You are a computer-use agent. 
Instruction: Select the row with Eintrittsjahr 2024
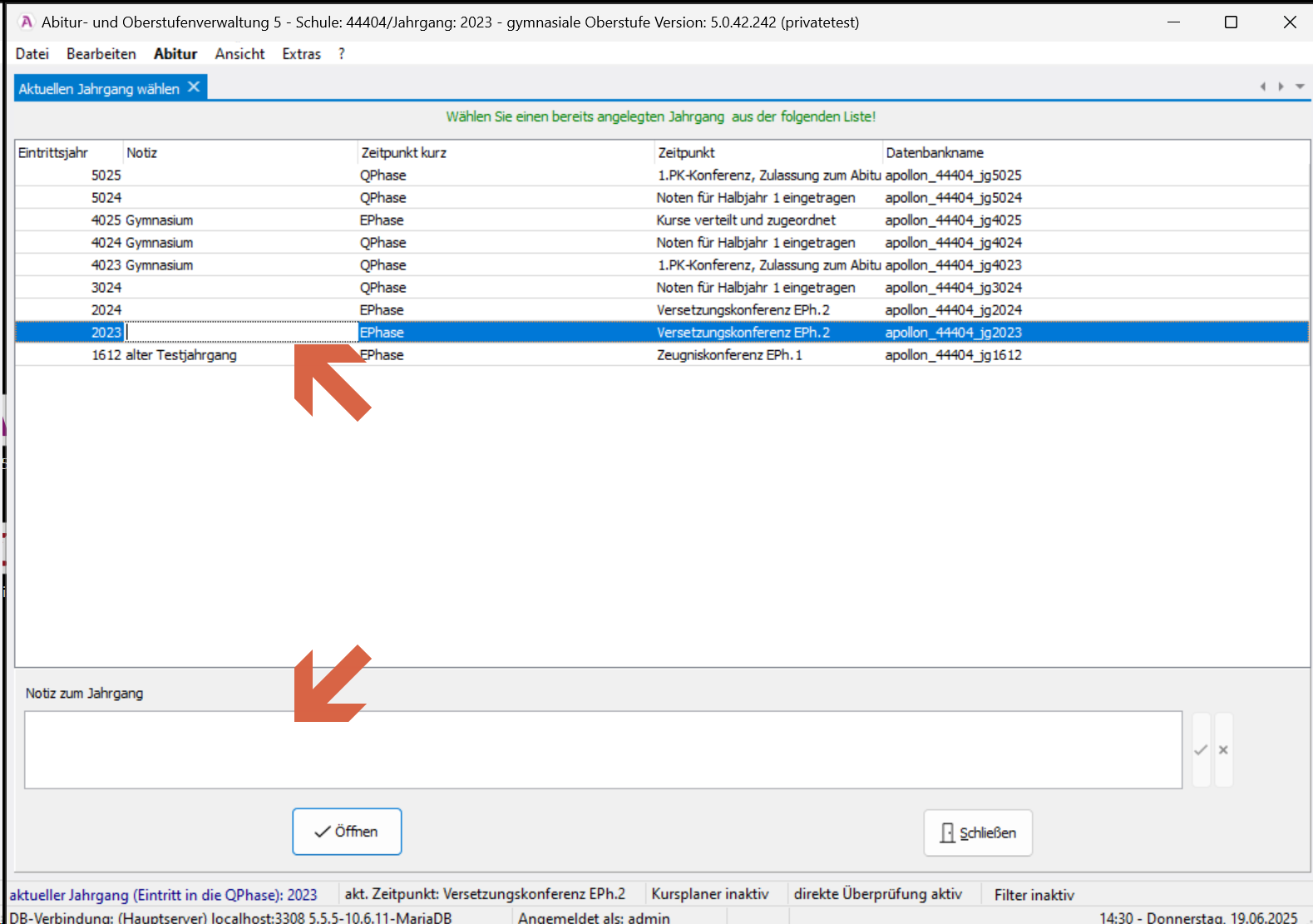pyautogui.click(x=662, y=310)
